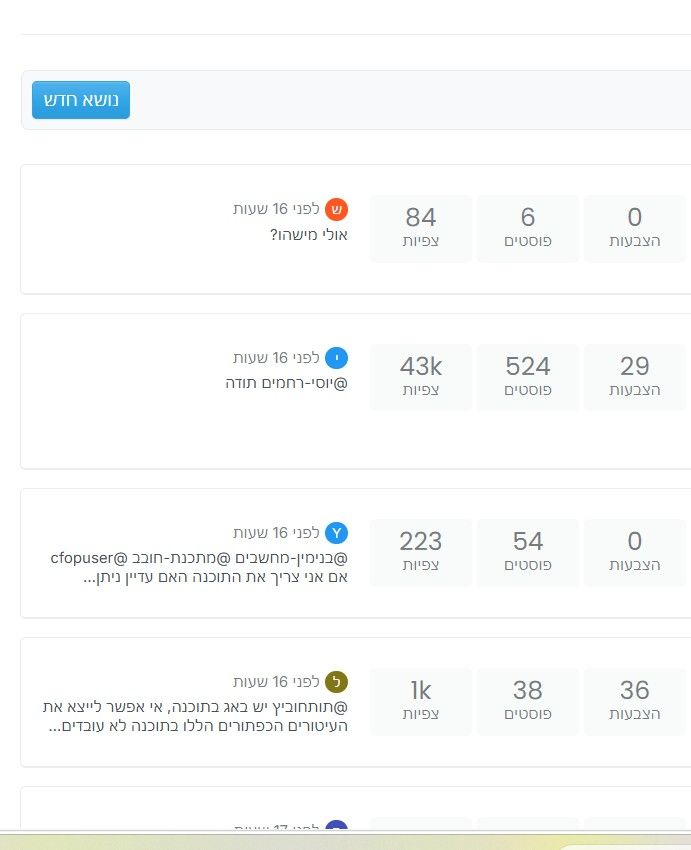Open the teaser mentioning cfopuser
Image resolution: width=691 pixels, height=850 pixels.
coord(200,567)
